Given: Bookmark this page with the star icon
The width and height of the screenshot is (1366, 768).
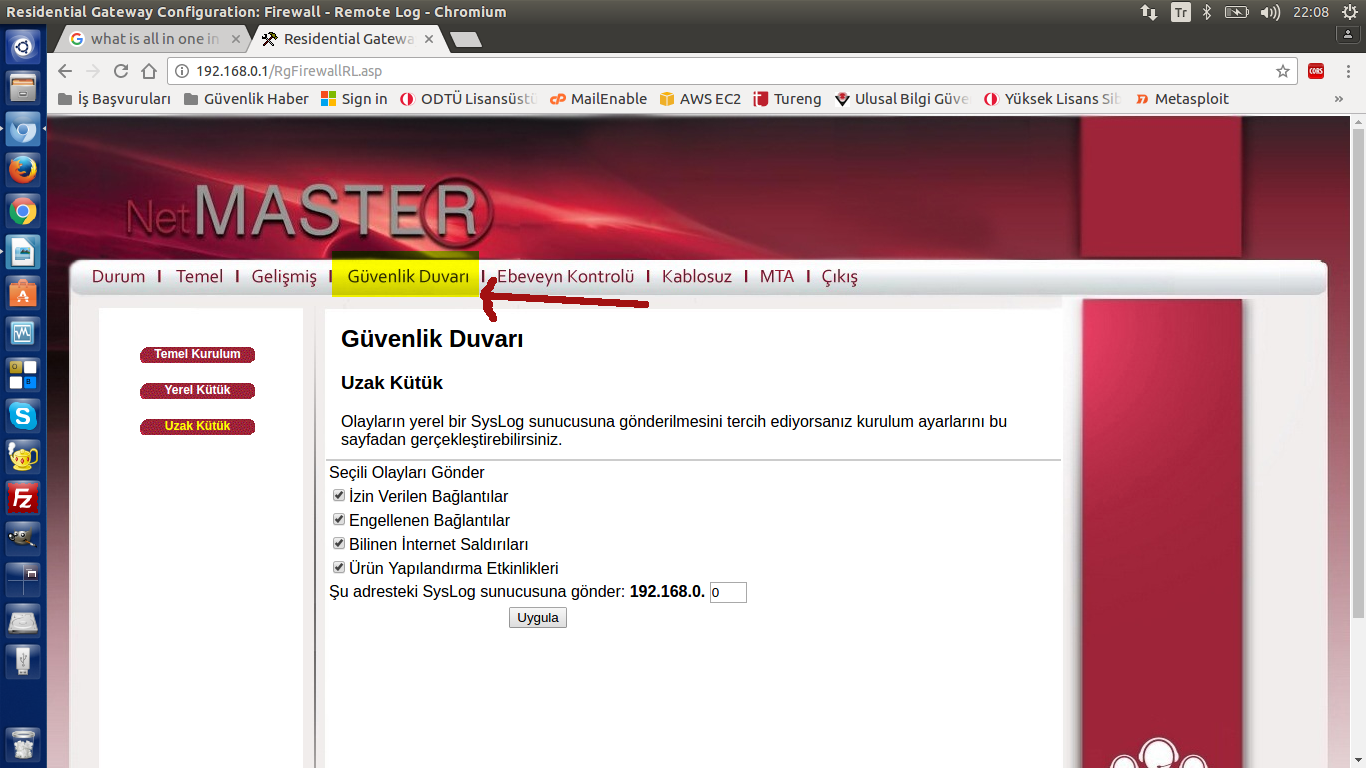Looking at the screenshot, I should point(1283,71).
